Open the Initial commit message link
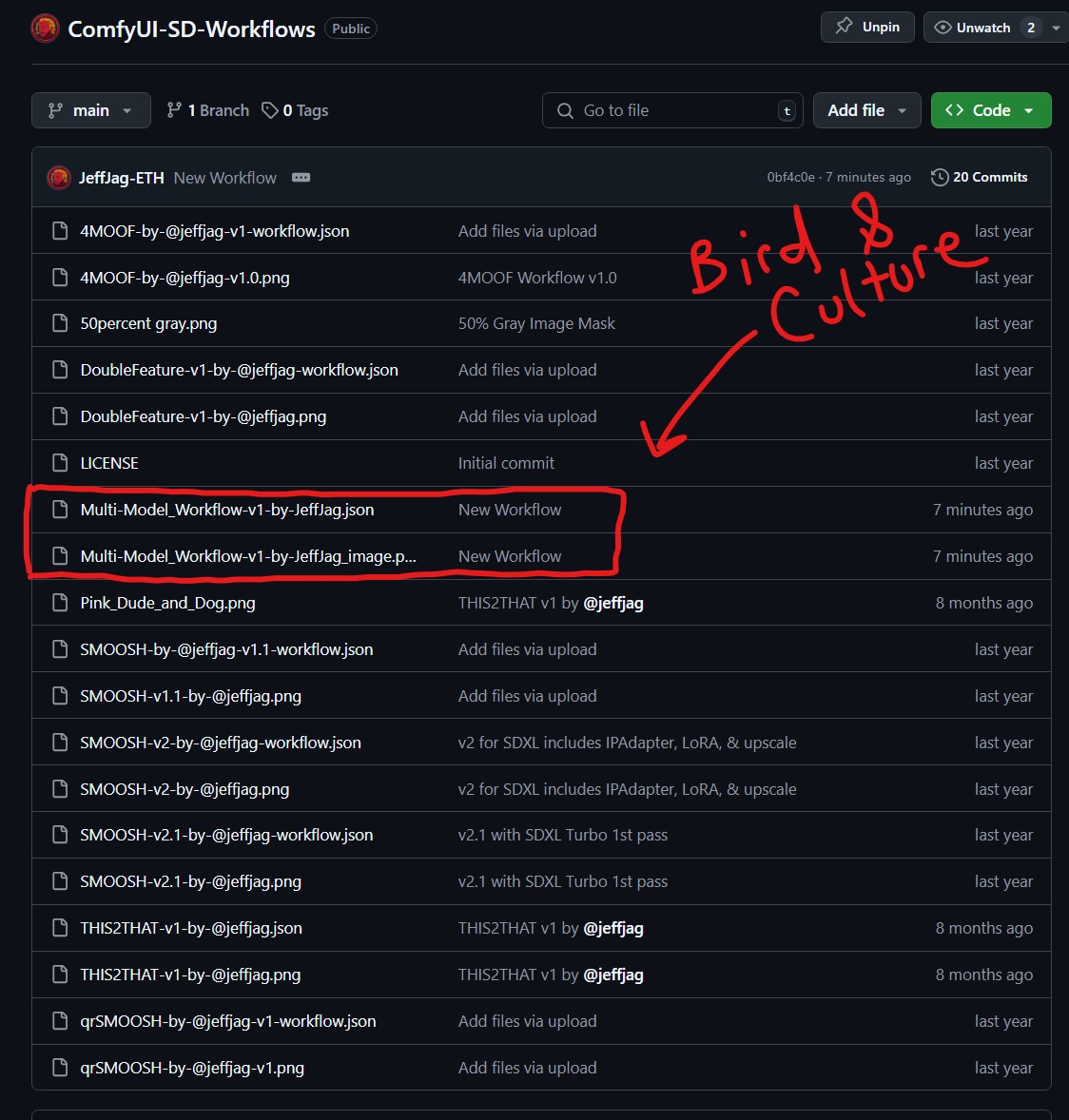This screenshot has height=1120, width=1069. click(506, 463)
